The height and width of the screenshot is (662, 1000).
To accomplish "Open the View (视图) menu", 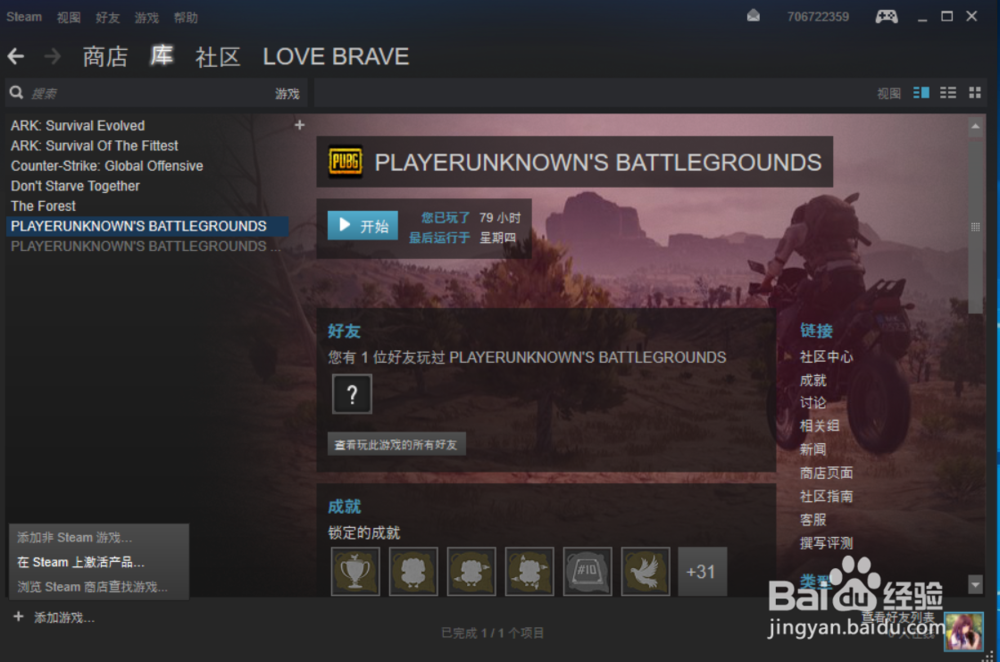I will (69, 17).
